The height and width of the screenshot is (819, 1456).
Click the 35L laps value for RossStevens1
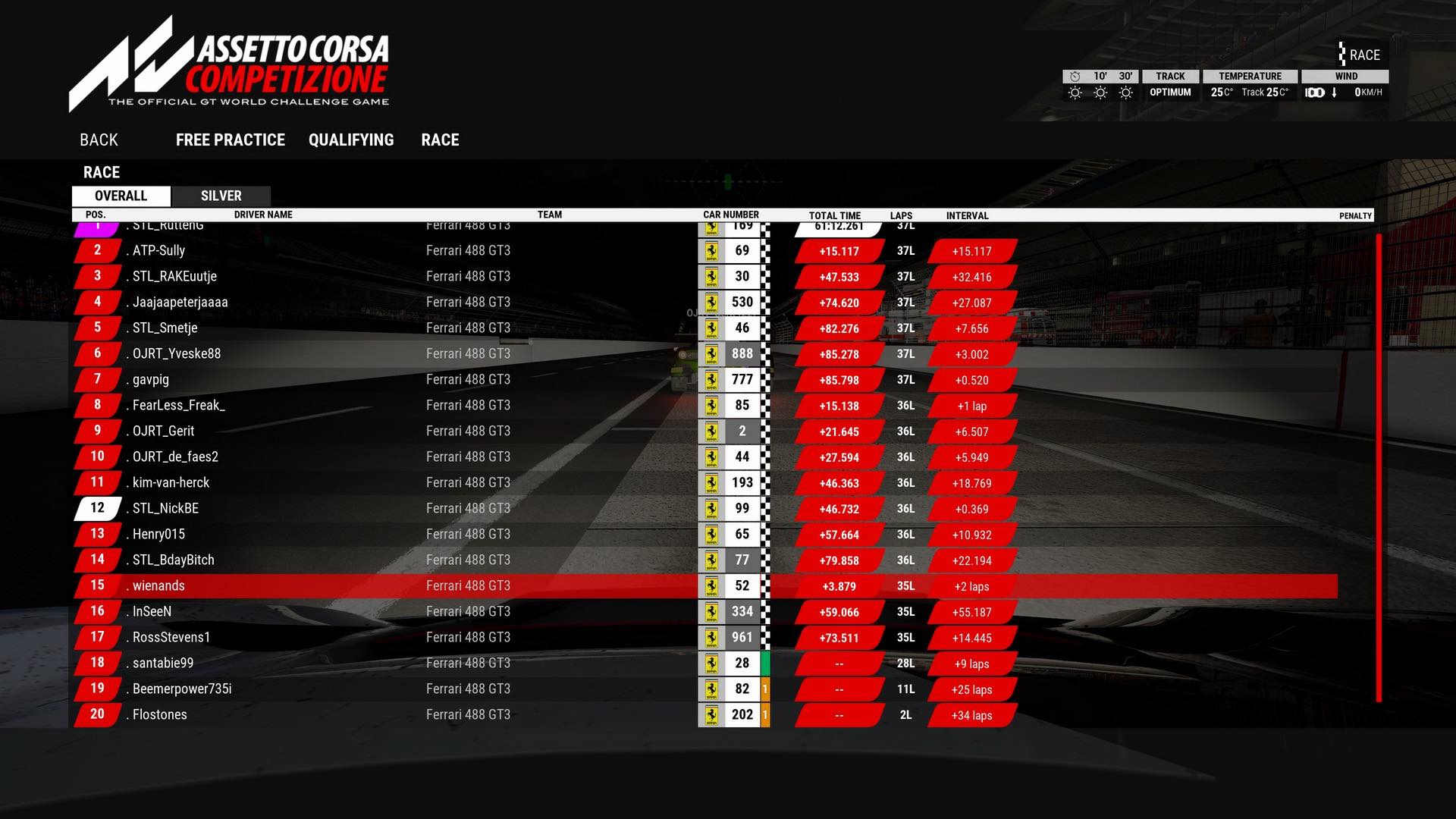click(x=905, y=638)
